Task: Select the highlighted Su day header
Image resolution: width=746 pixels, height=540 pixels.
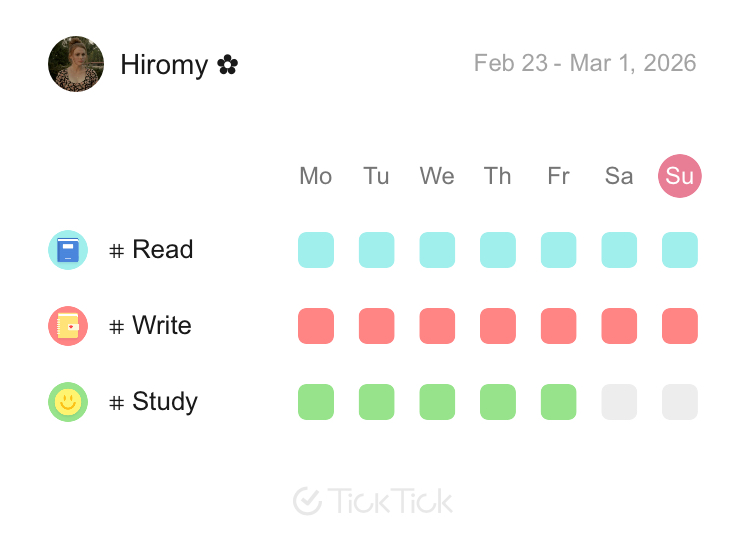Action: point(680,176)
